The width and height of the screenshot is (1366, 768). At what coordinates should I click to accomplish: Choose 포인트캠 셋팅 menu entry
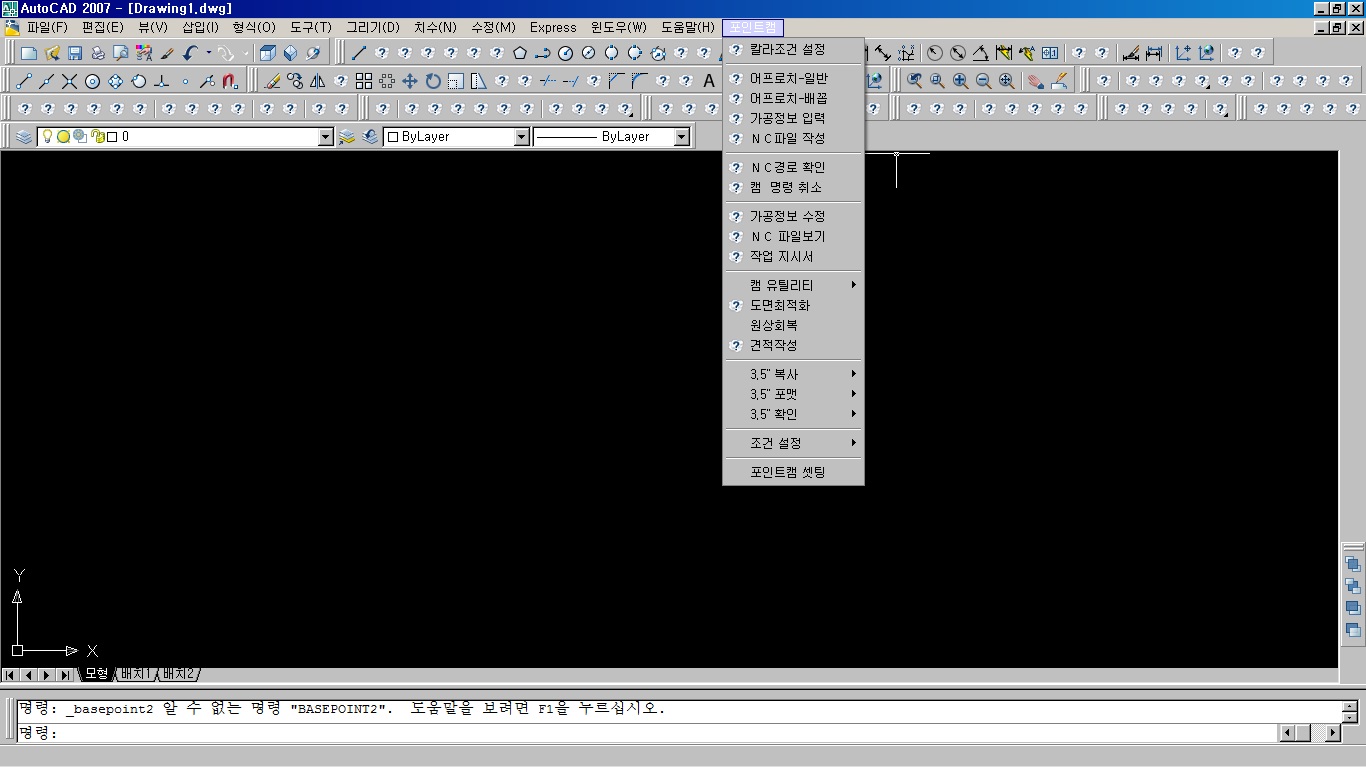[x=794, y=472]
